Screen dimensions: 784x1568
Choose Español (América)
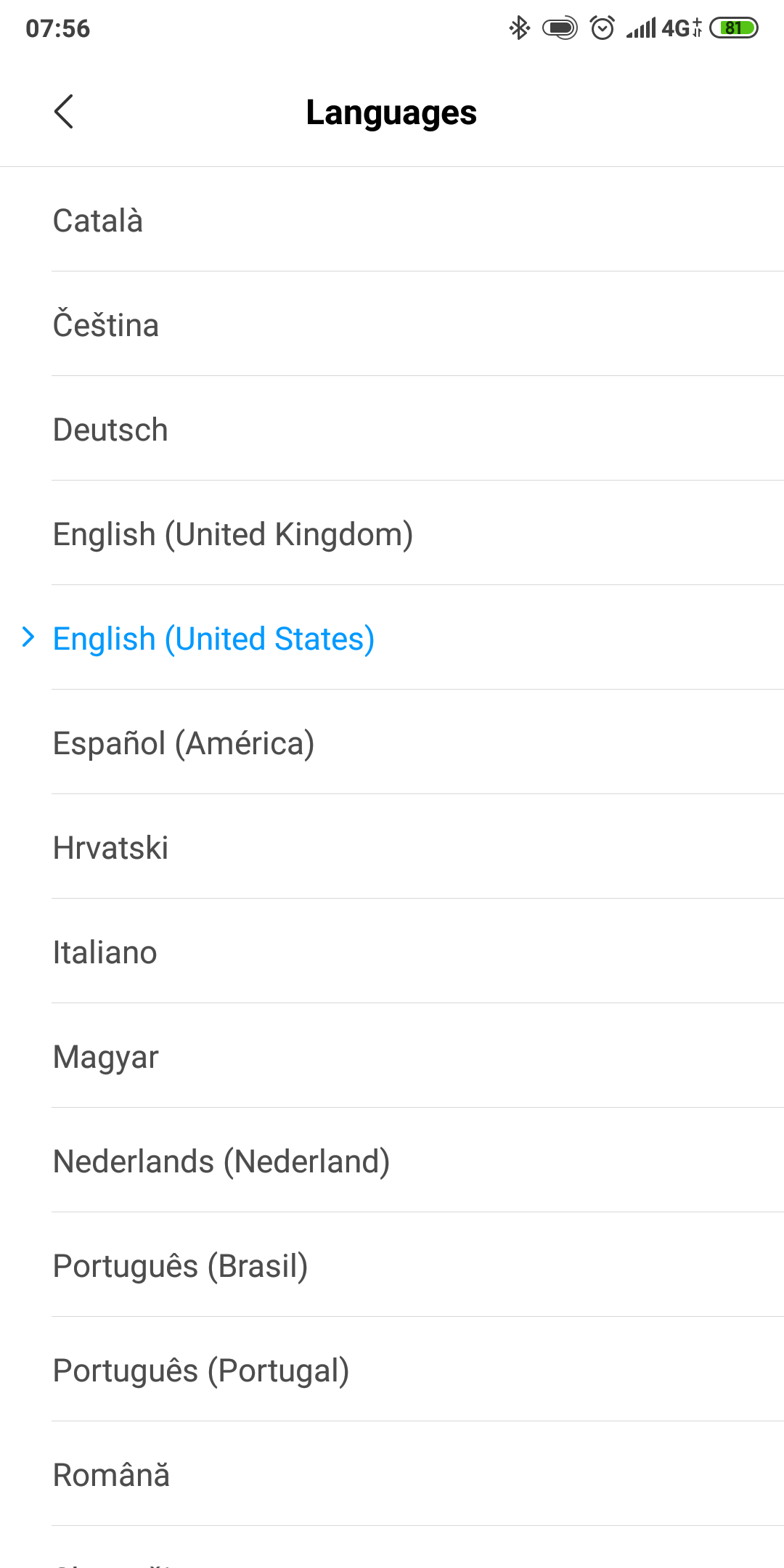tap(184, 743)
